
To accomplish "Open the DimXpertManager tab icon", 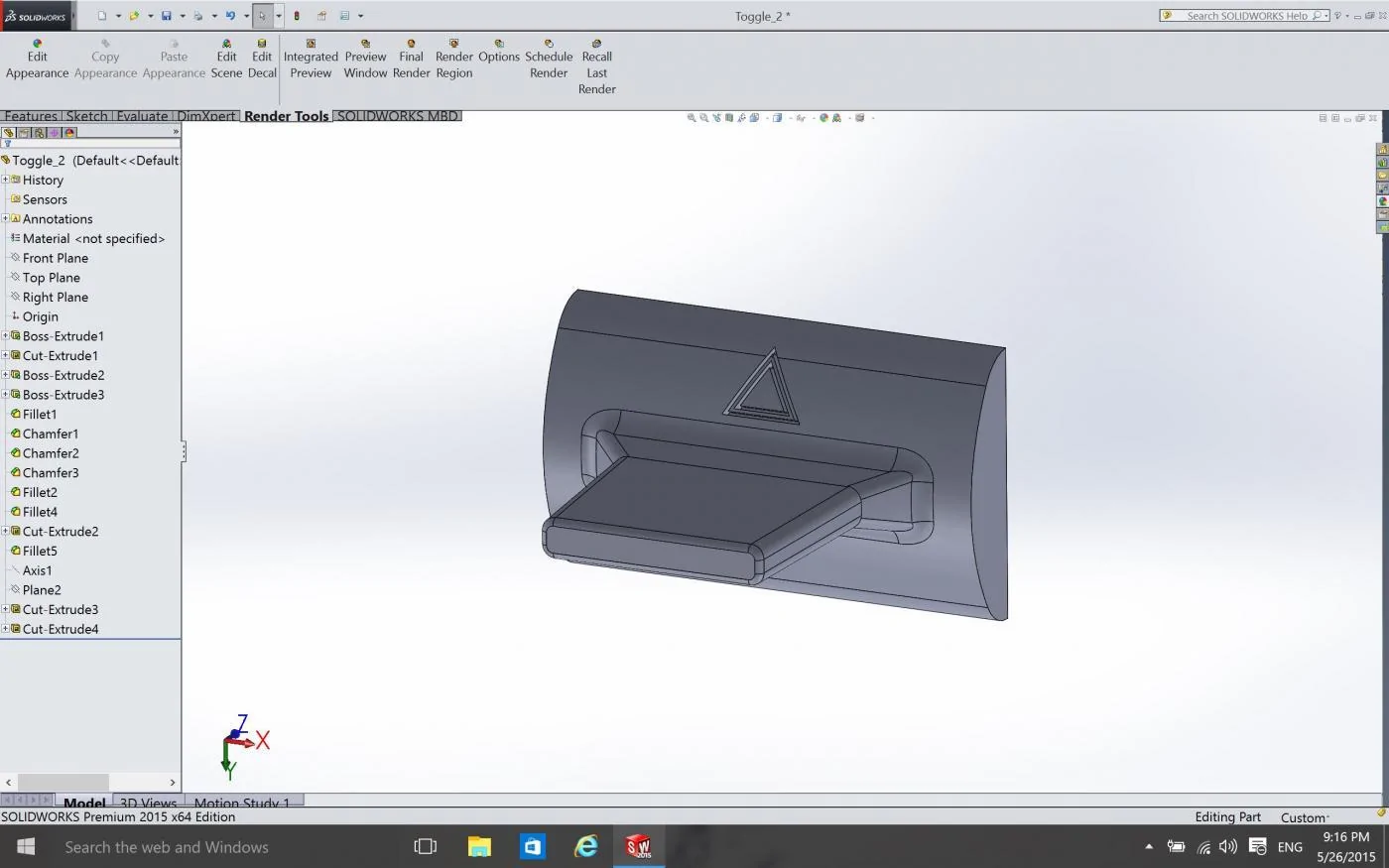I will (55, 132).
